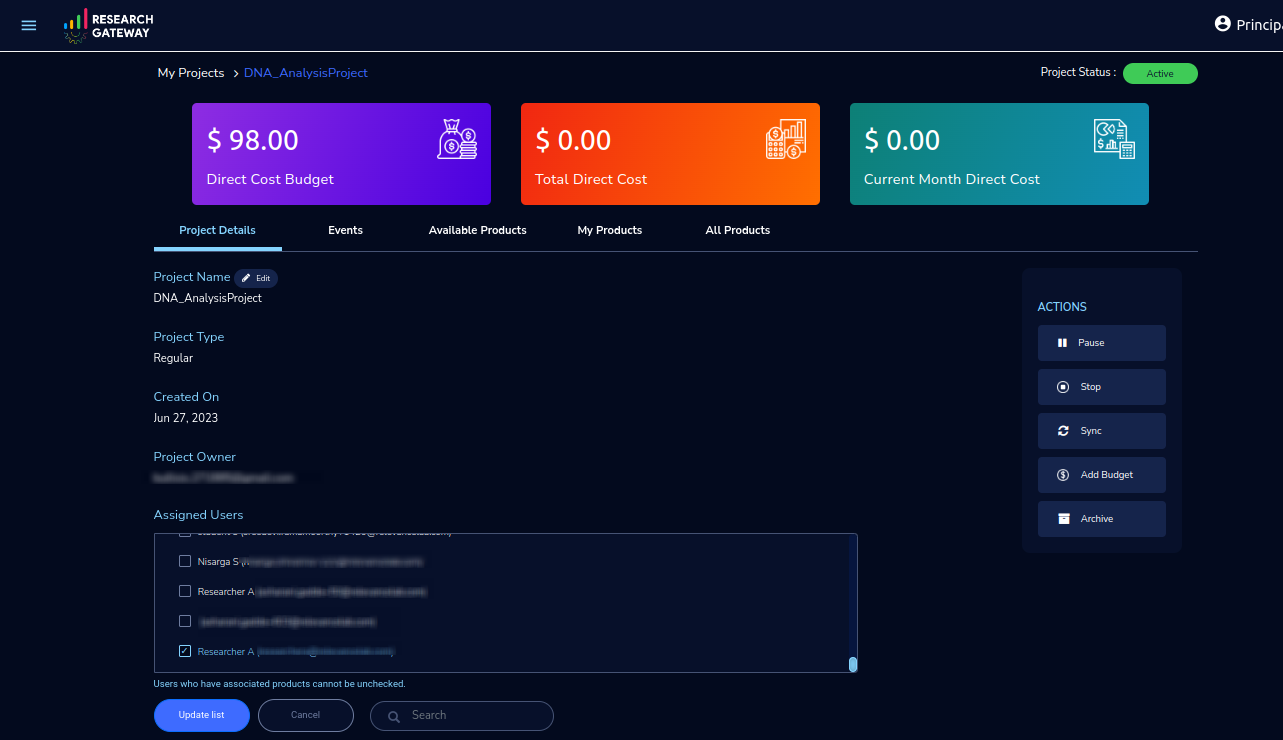Click the Assigned Users heading
Image resolution: width=1283 pixels, height=740 pixels.
[x=198, y=515]
